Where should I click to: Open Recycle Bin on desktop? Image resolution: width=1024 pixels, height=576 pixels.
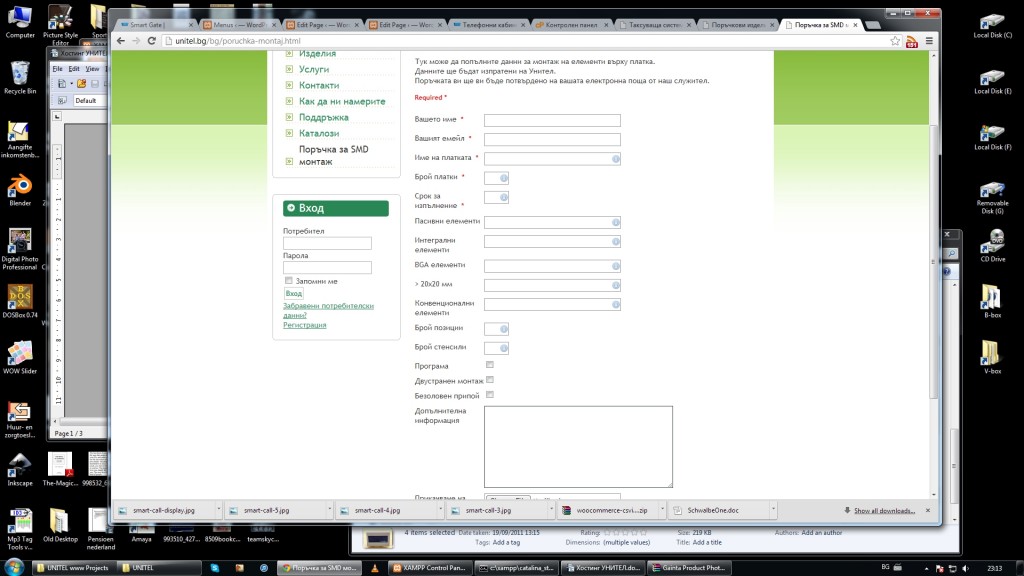[x=20, y=78]
